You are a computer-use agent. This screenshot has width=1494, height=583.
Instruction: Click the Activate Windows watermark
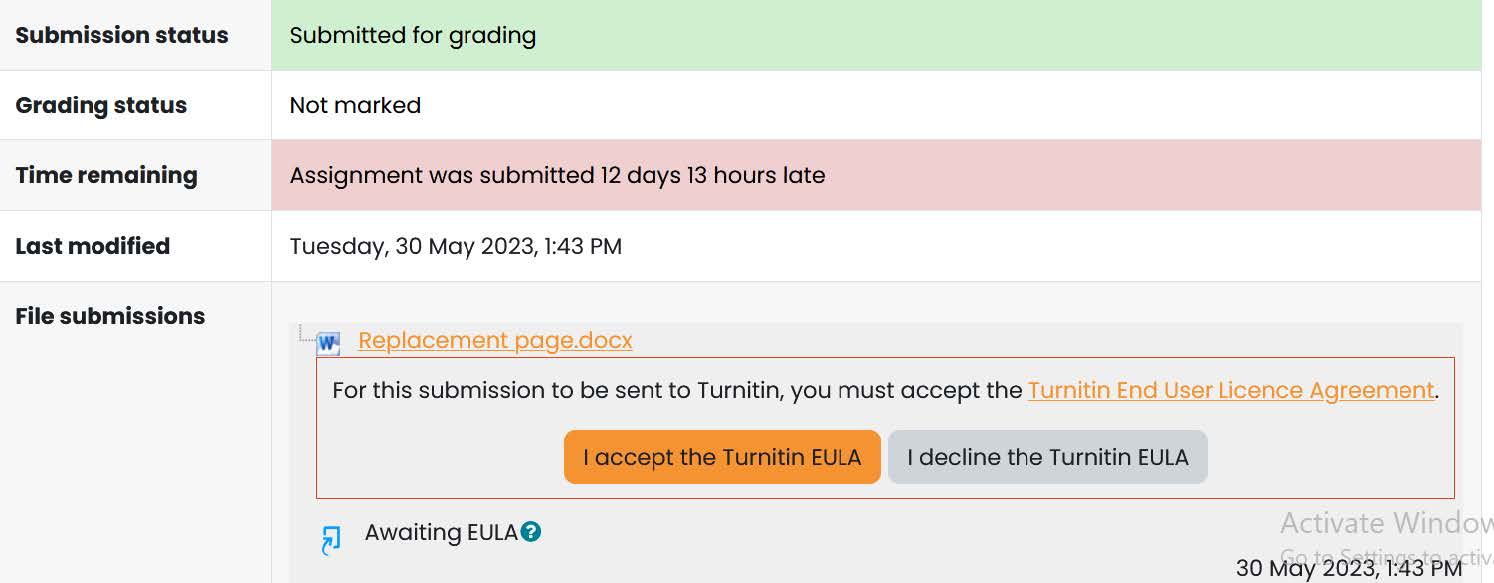pos(1383,522)
